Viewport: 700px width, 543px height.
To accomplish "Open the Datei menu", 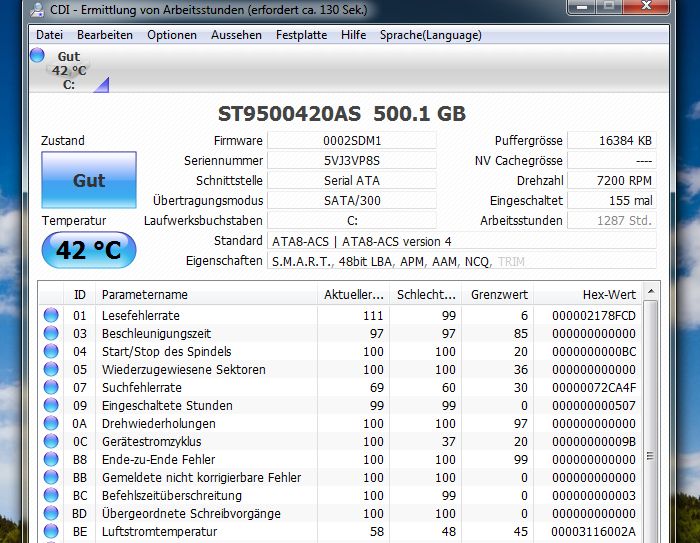I will pyautogui.click(x=49, y=35).
